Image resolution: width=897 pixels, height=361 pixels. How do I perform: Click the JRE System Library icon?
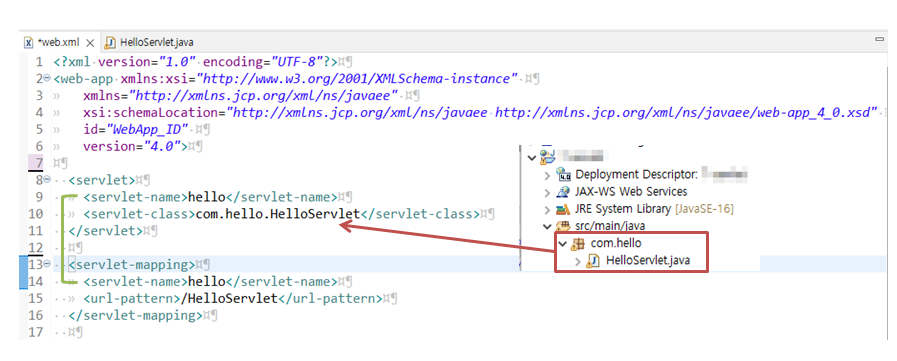[x=563, y=209]
